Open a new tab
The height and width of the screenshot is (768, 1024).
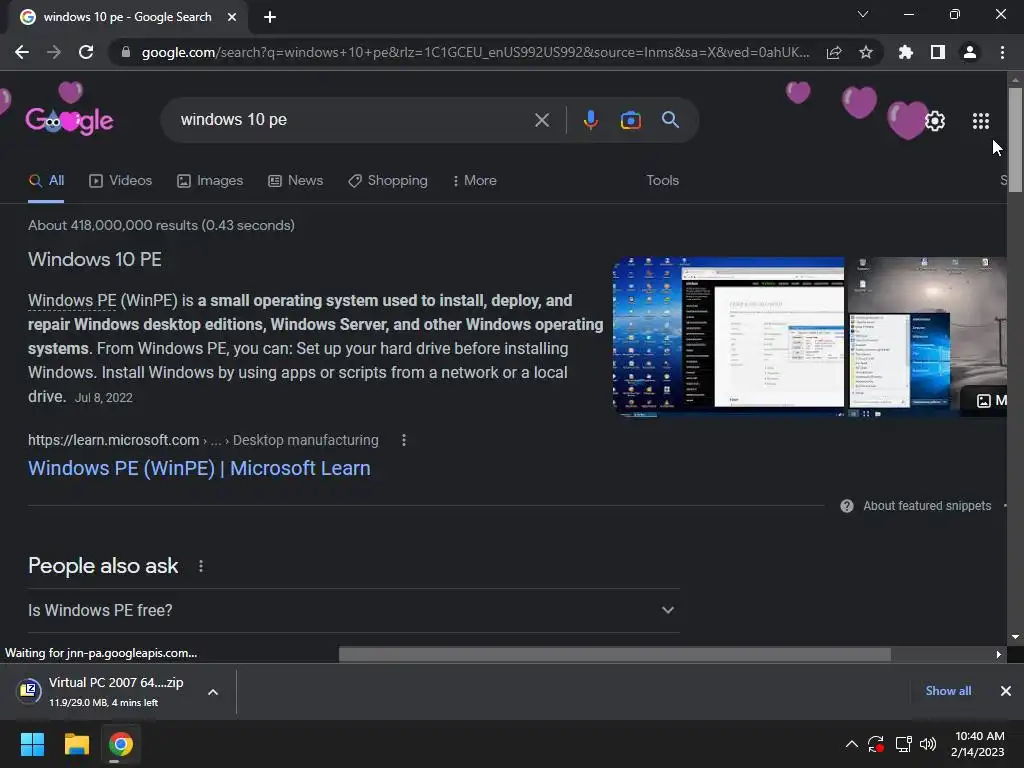coord(270,17)
